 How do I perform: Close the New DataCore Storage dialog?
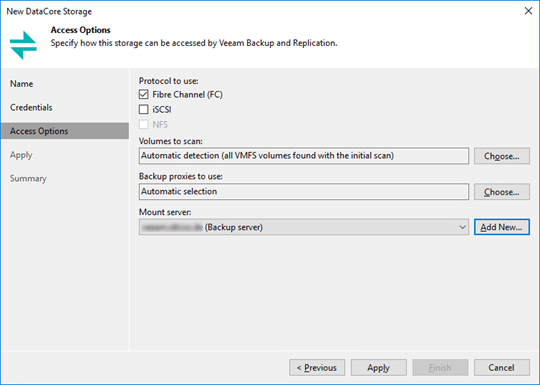pos(528,11)
